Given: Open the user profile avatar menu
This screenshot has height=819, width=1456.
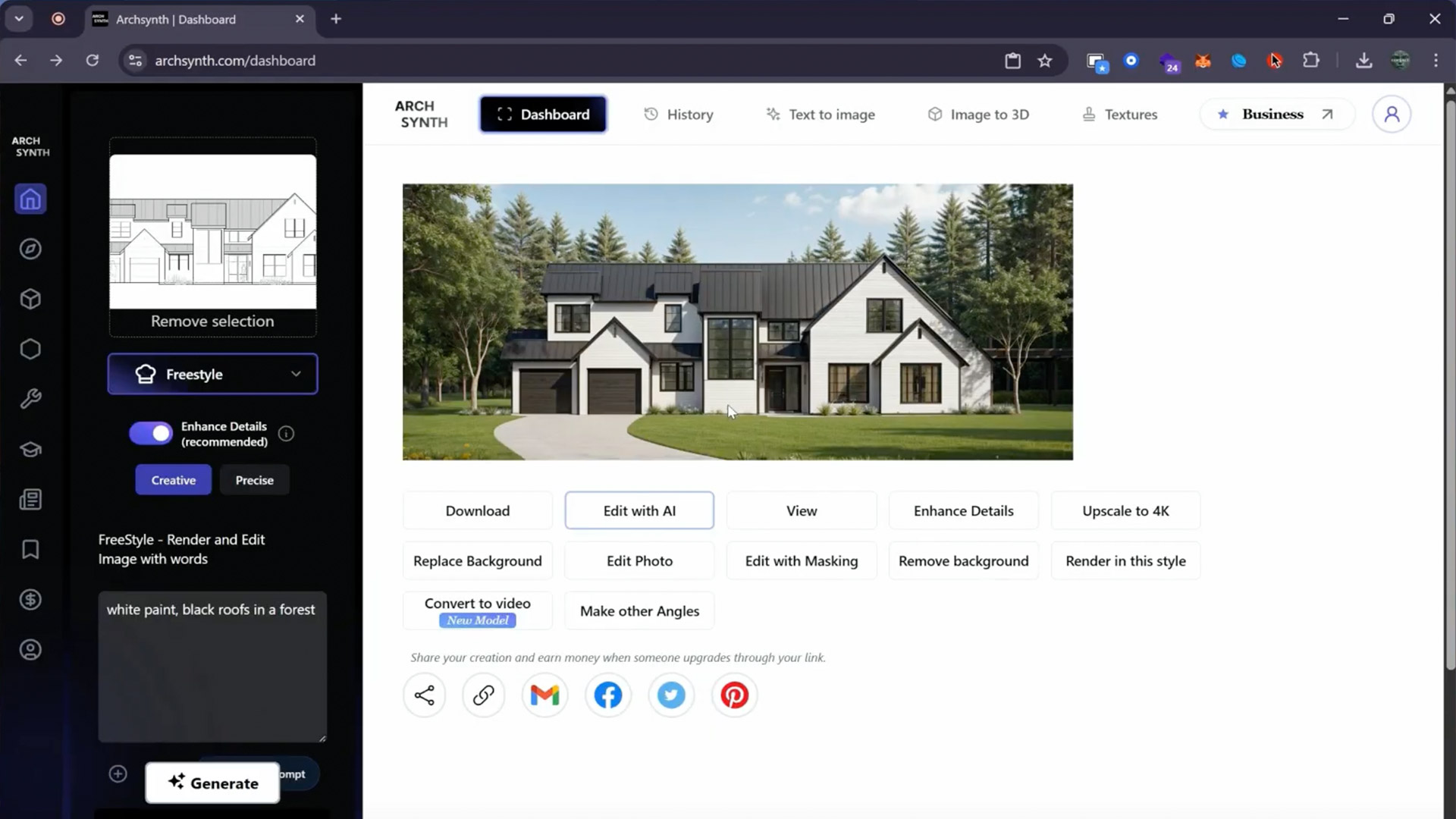Looking at the screenshot, I should (1391, 115).
